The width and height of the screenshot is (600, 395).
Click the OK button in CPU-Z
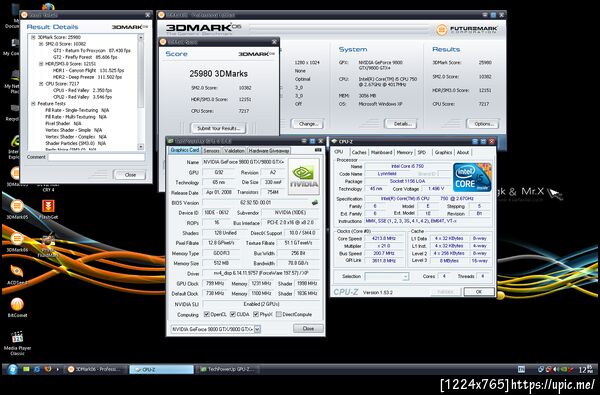479,292
